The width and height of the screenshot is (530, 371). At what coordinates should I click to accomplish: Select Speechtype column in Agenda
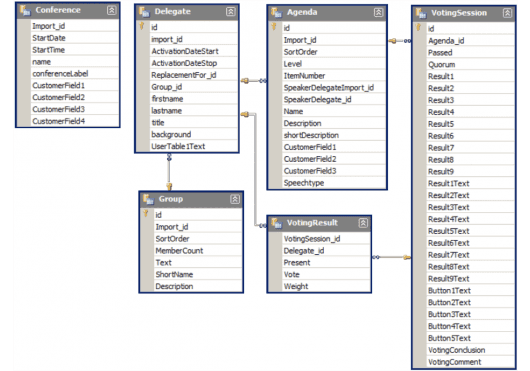334,183
